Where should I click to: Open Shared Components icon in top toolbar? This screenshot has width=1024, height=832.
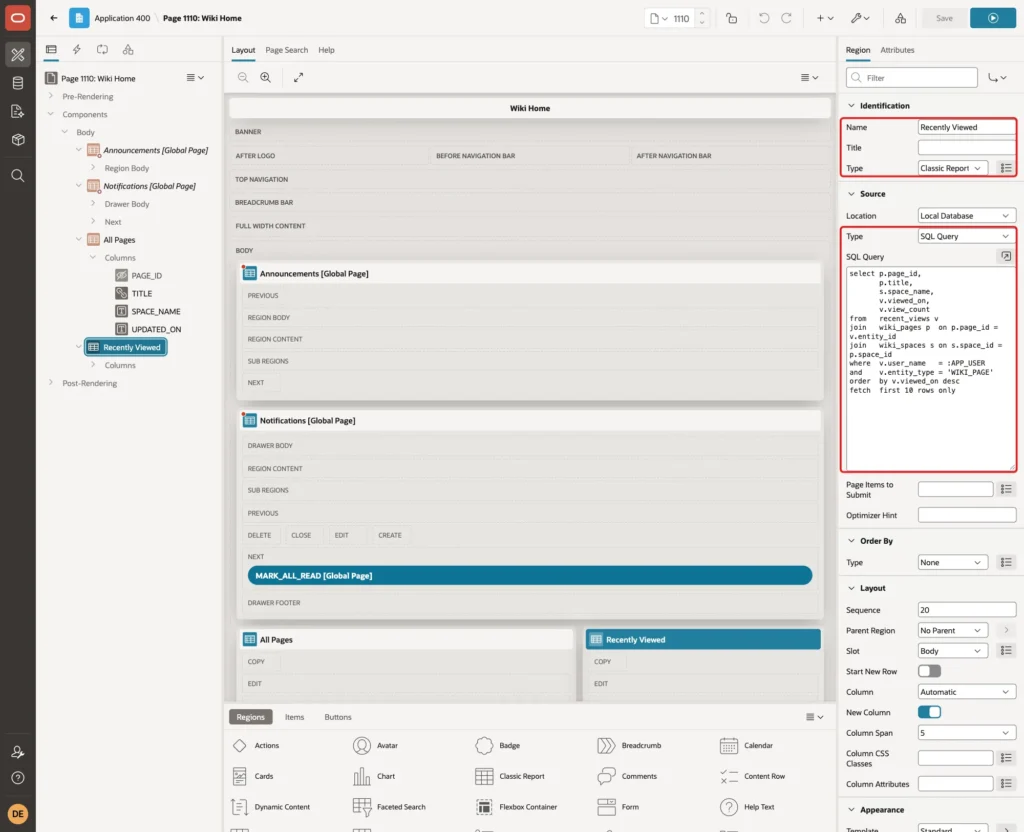click(x=900, y=18)
